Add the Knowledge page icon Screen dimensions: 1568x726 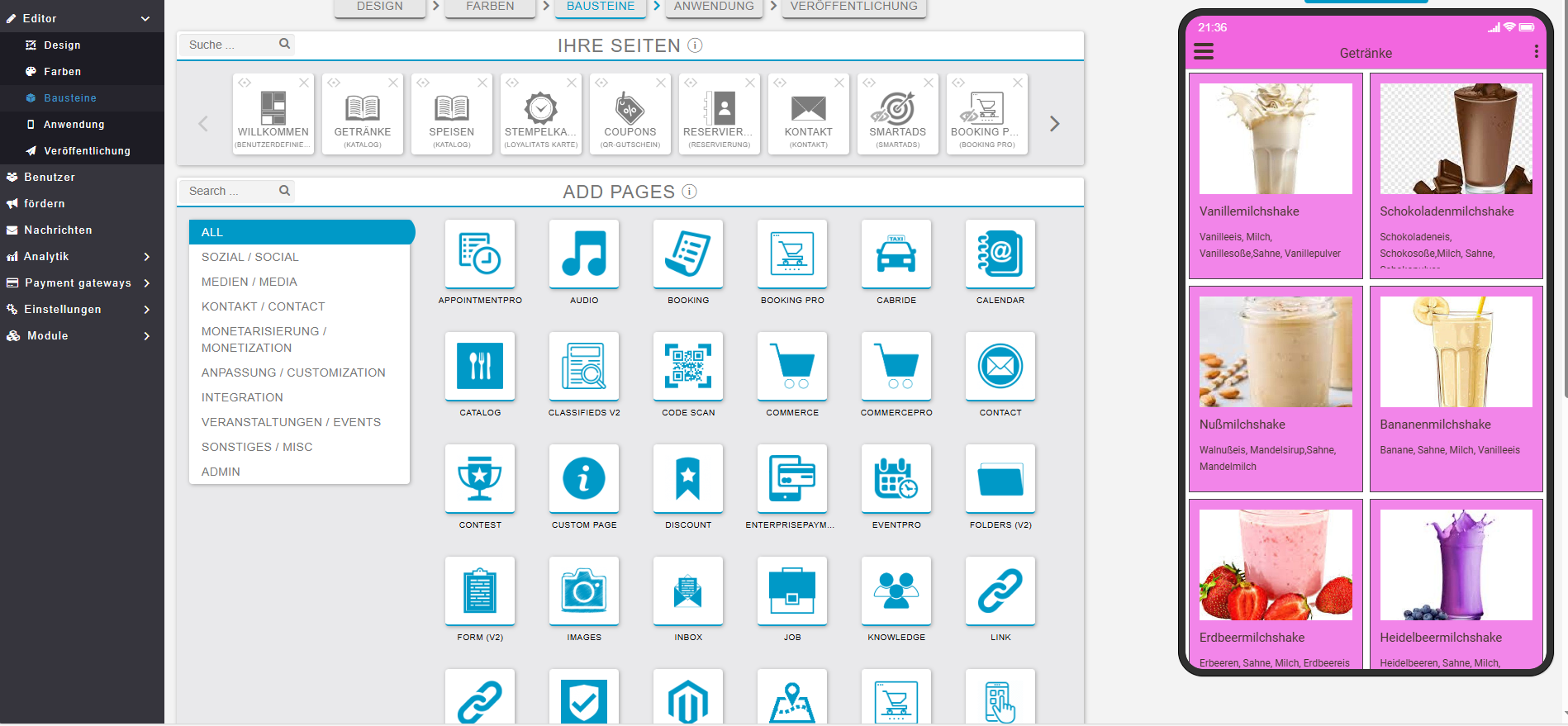click(896, 591)
